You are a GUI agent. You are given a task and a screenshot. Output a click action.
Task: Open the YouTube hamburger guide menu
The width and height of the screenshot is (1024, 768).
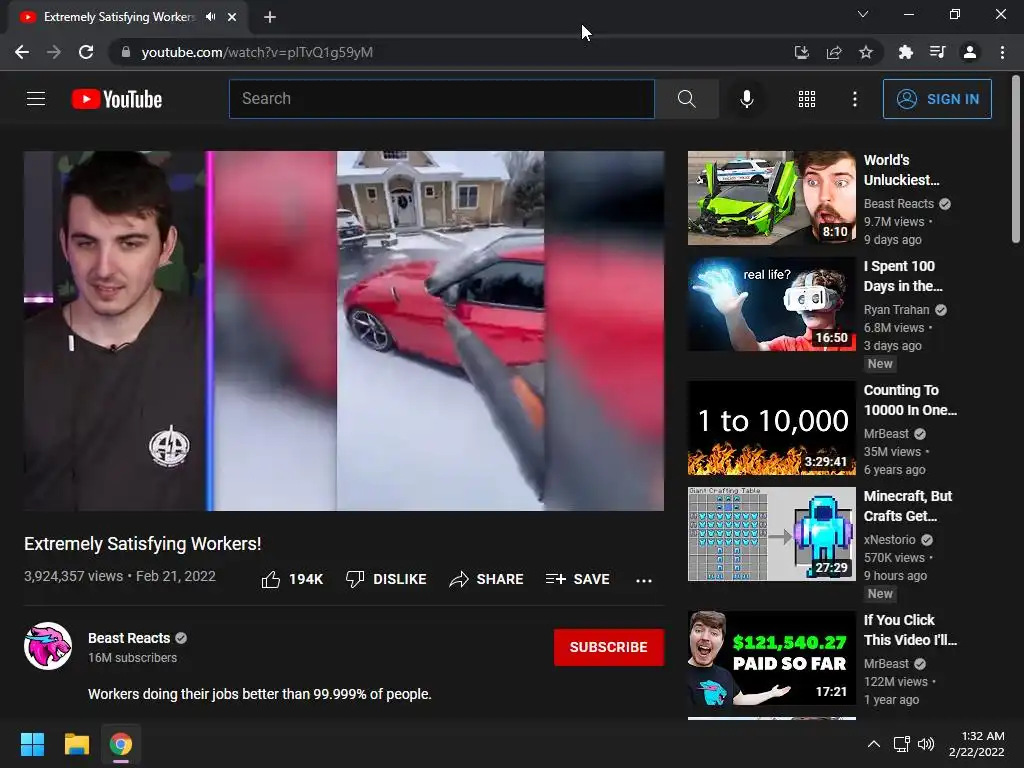click(x=36, y=99)
